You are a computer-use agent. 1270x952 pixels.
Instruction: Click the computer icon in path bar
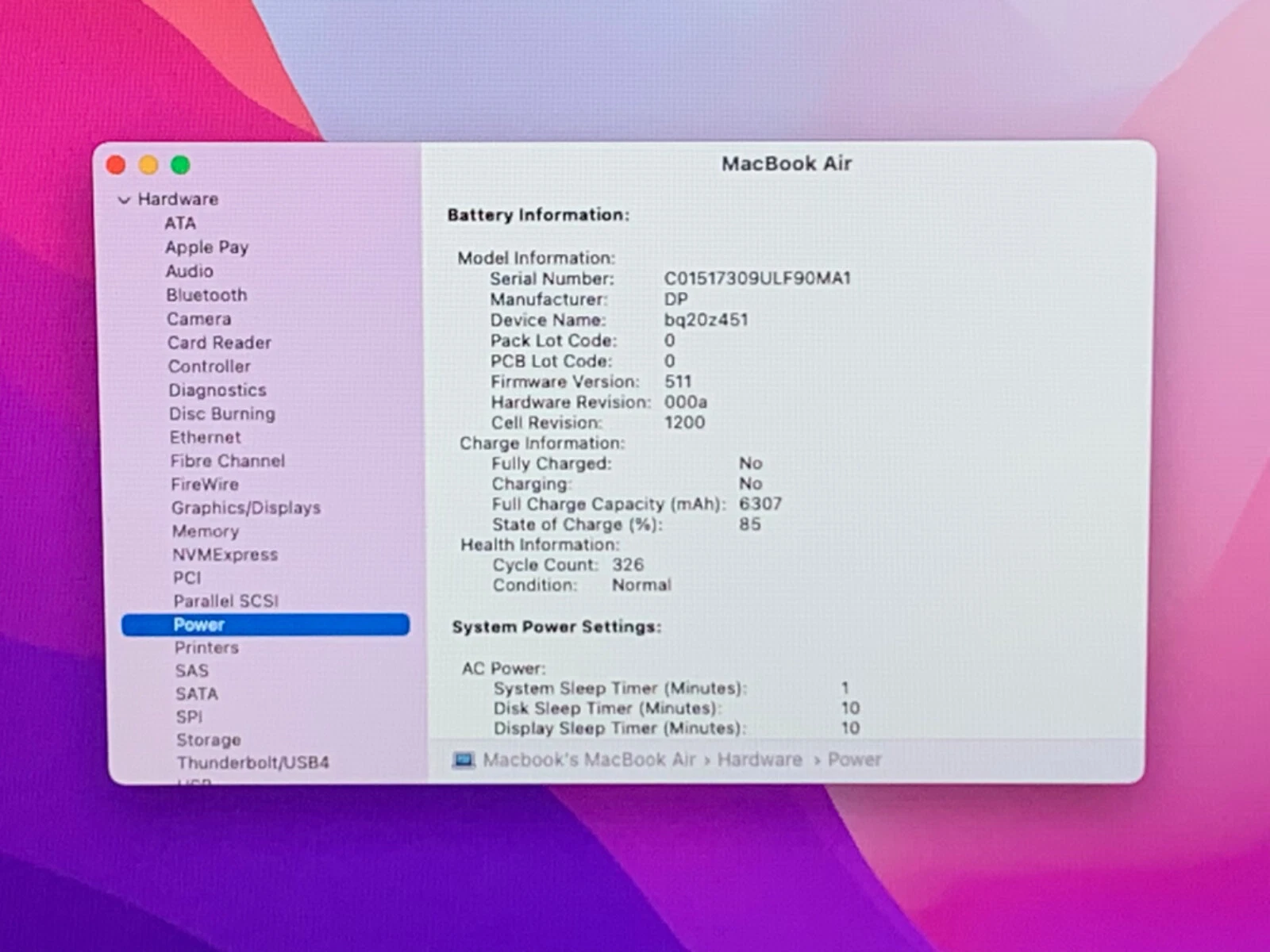[464, 760]
